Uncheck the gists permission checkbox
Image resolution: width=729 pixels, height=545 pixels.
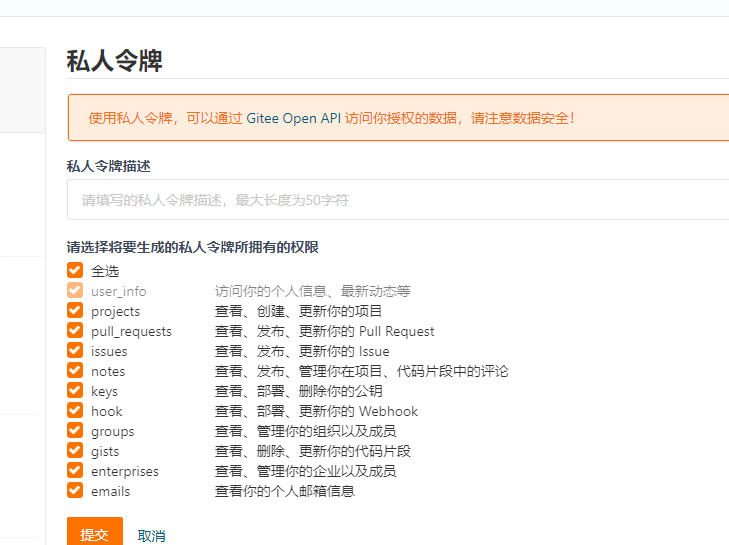point(75,450)
